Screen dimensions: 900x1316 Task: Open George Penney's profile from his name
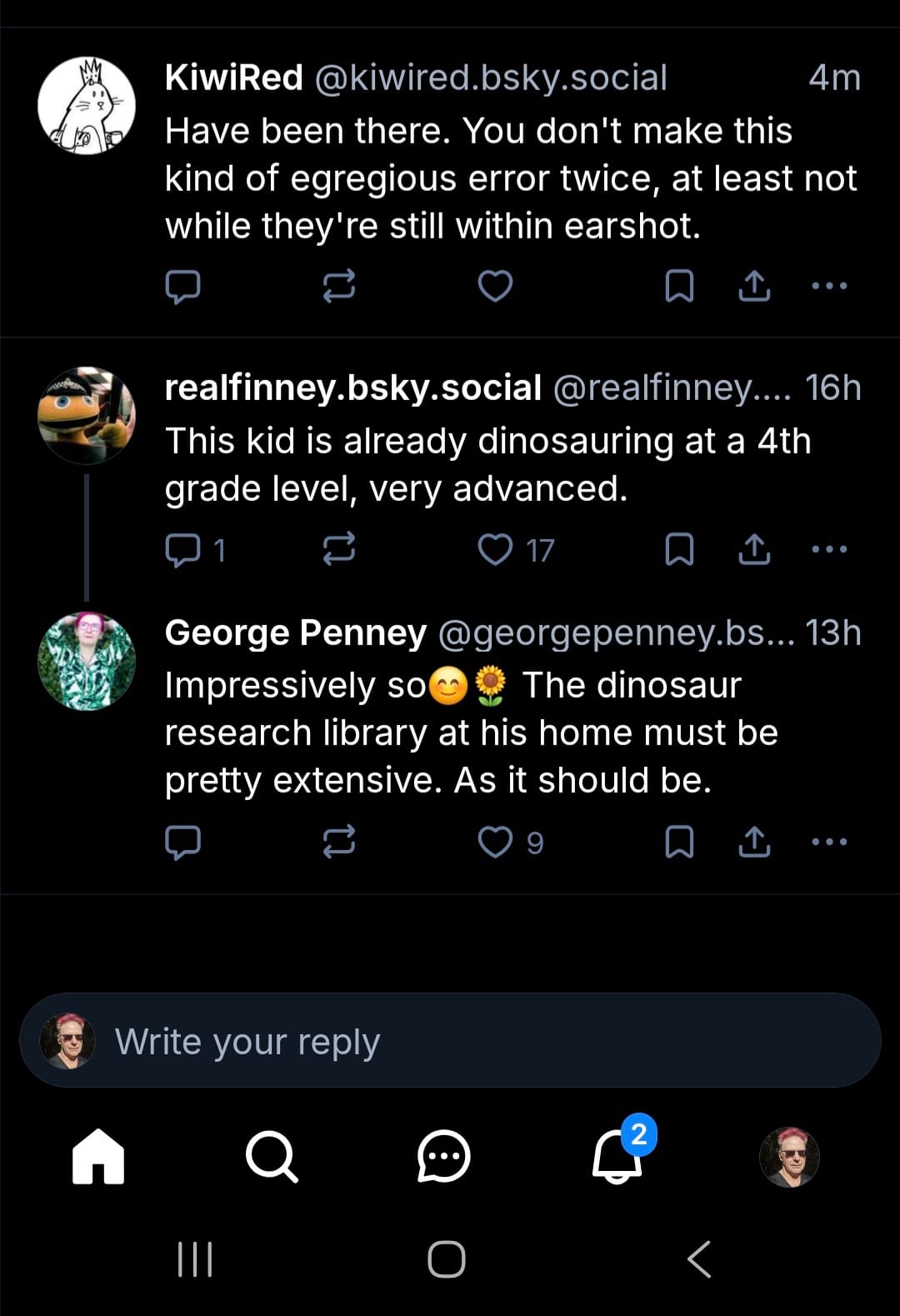pos(296,633)
